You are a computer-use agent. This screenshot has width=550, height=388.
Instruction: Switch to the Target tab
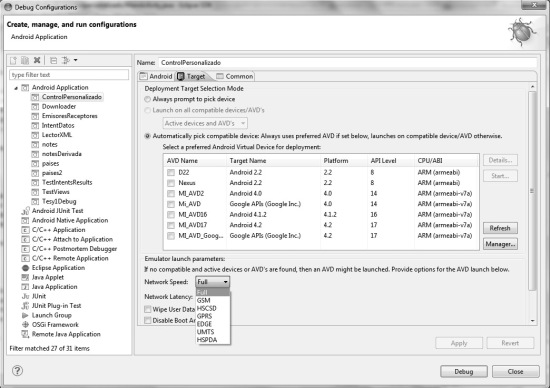[192, 76]
